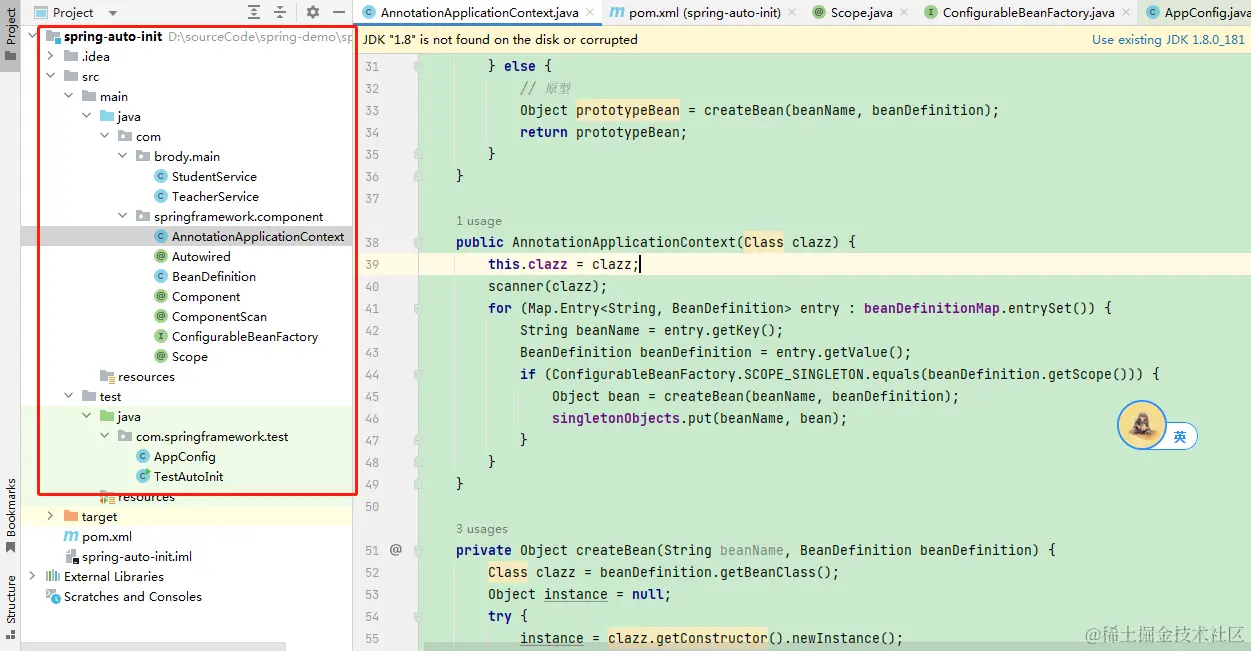1251x651 pixels.
Task: Expand the target folder
Action: point(50,517)
